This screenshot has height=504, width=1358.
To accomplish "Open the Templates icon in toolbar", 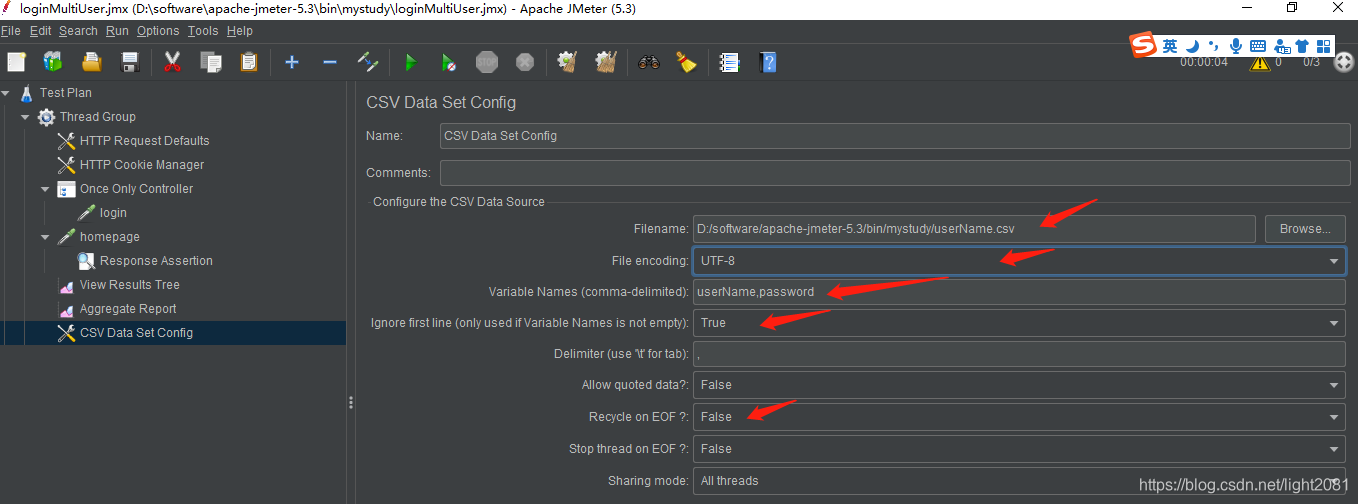I will click(x=53, y=62).
